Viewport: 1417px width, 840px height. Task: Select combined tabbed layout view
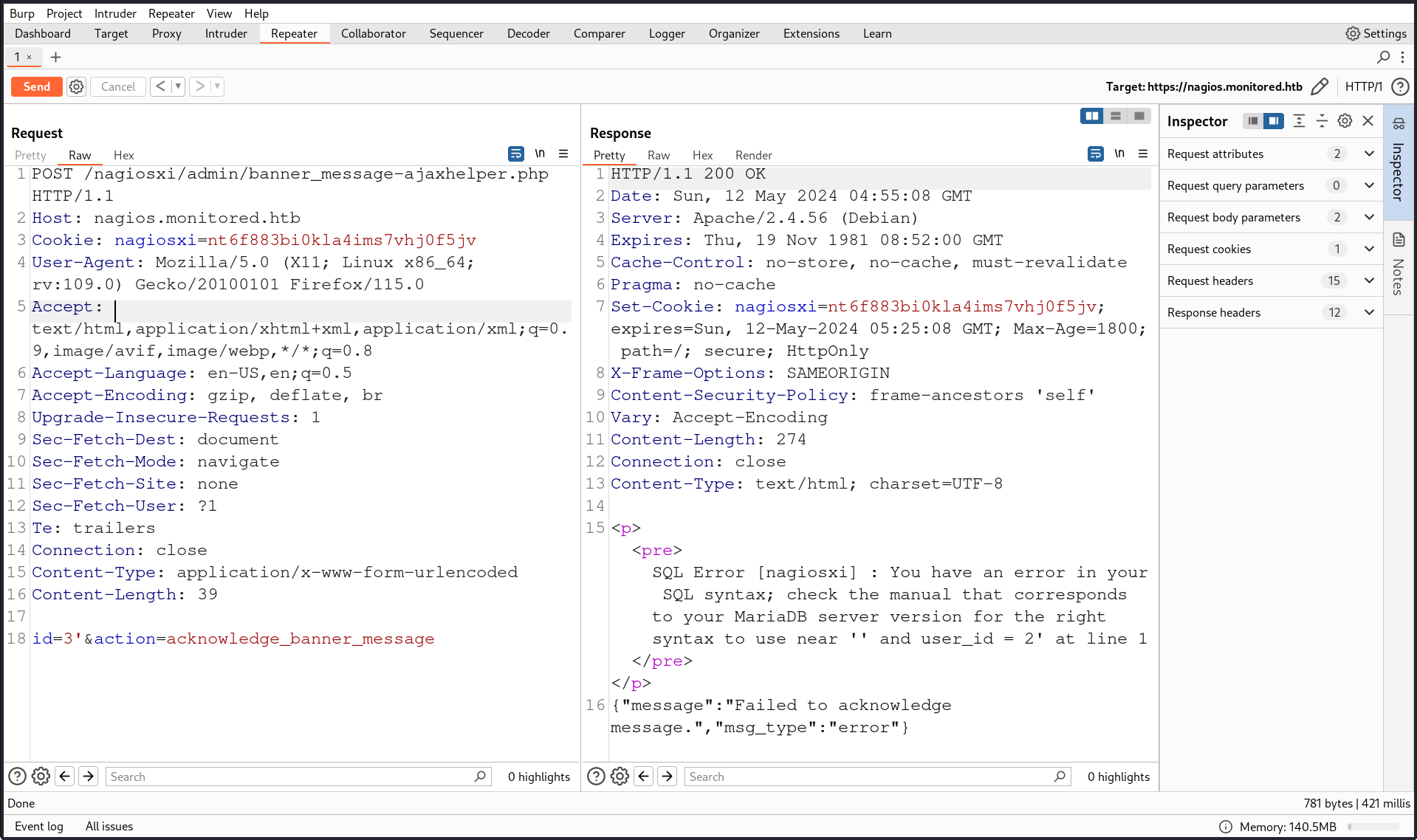coord(1139,116)
